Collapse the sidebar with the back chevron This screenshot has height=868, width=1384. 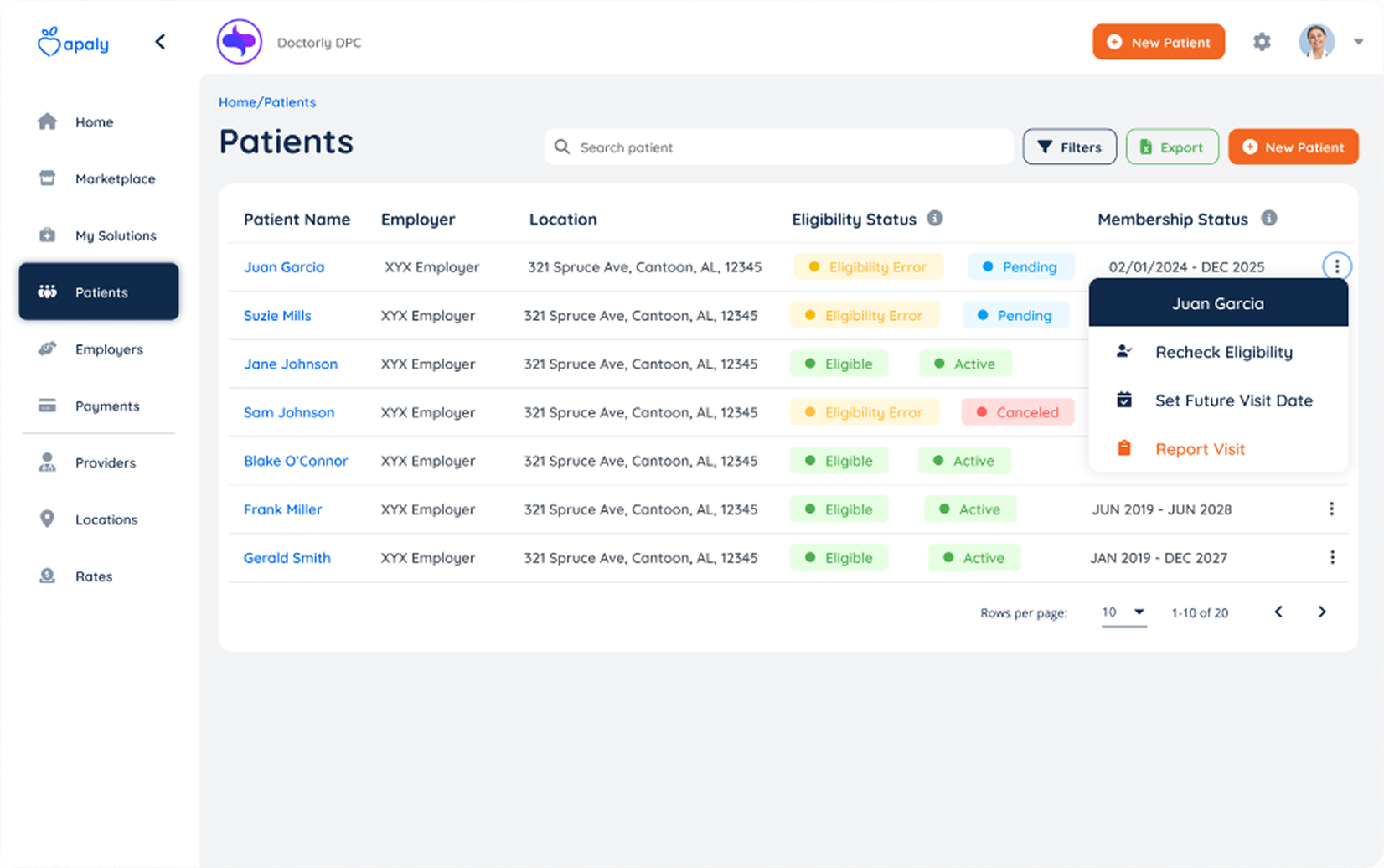(160, 42)
